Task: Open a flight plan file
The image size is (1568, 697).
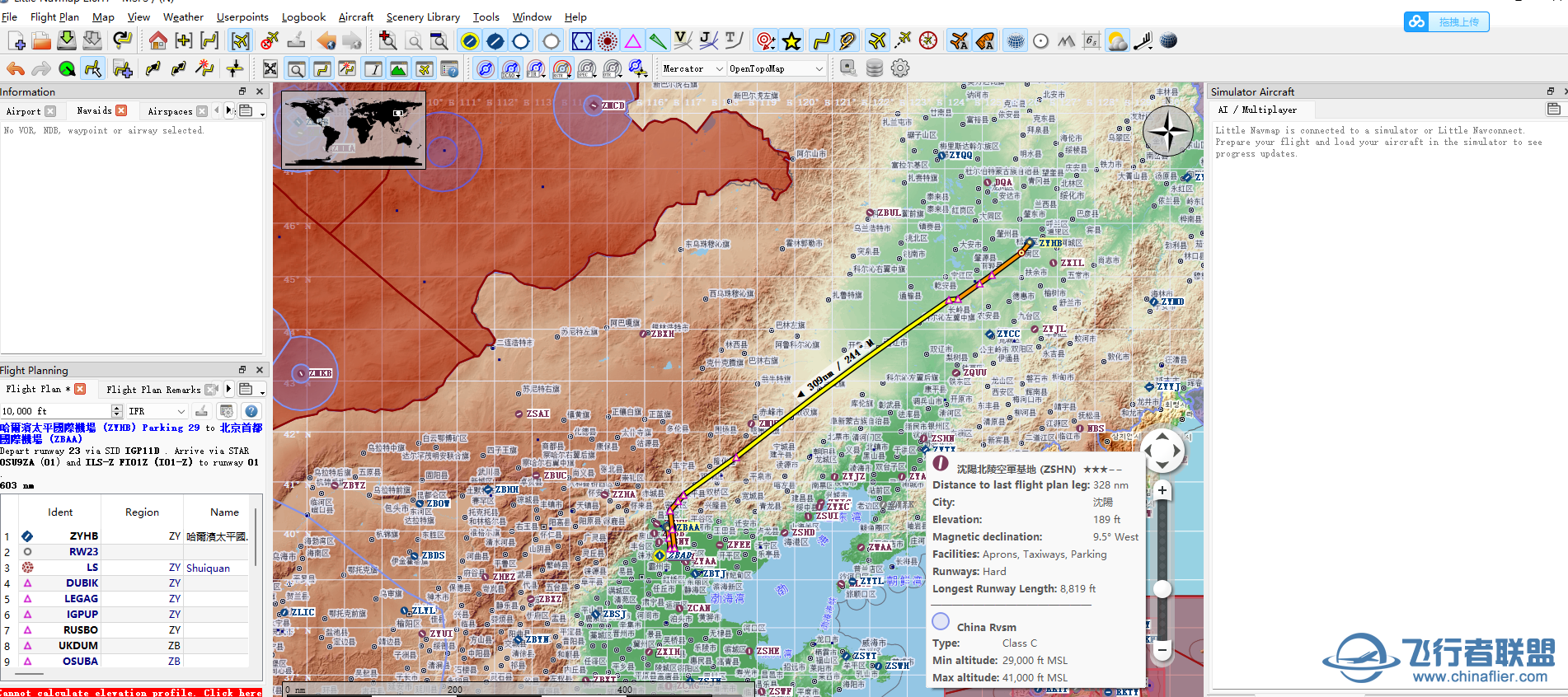Action: point(41,40)
